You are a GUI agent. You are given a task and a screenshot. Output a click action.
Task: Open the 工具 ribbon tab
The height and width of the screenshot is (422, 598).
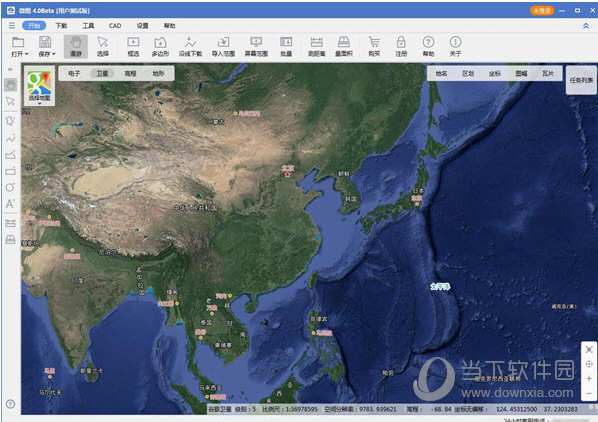click(x=88, y=26)
